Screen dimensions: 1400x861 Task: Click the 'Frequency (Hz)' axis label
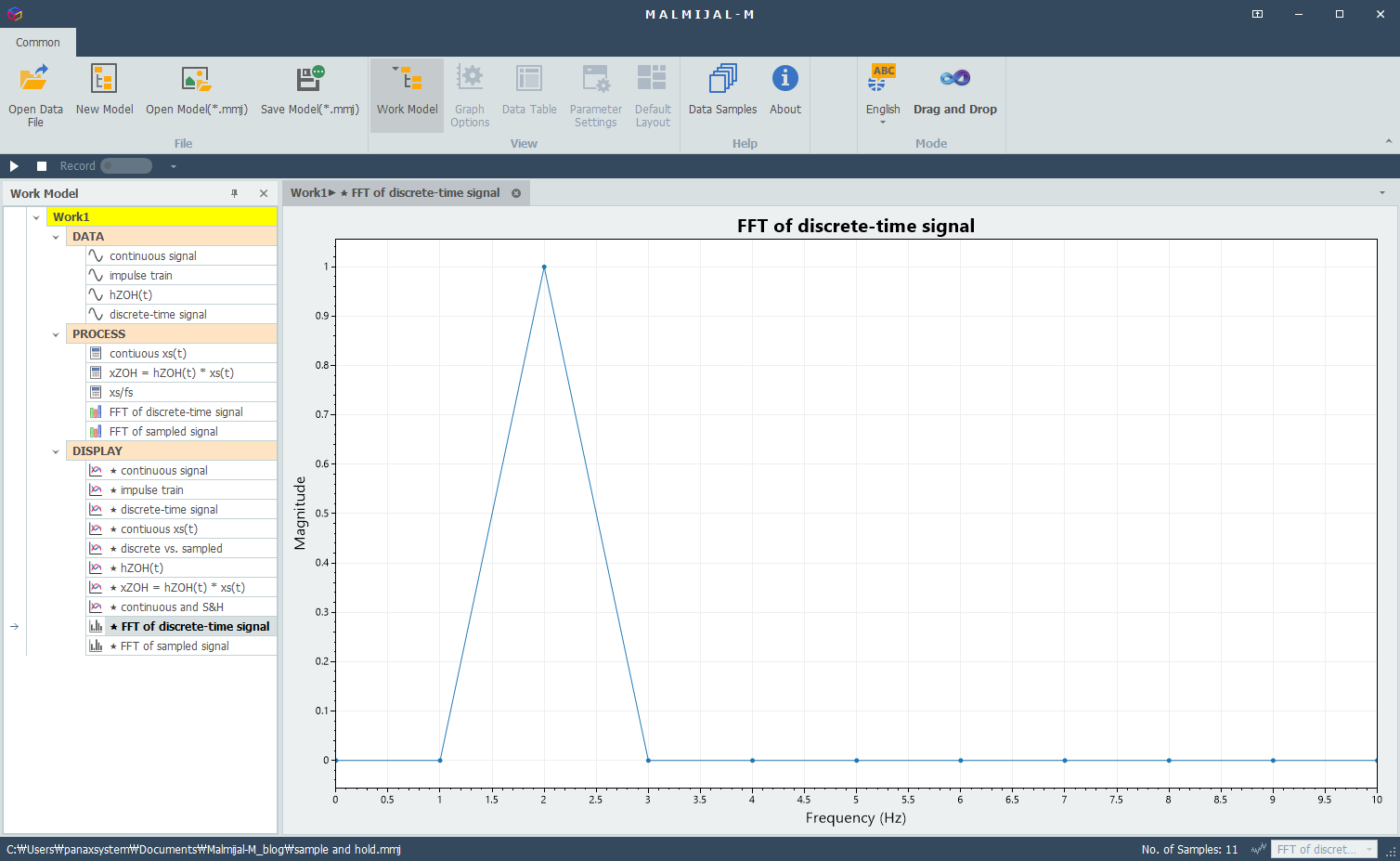pos(856,818)
